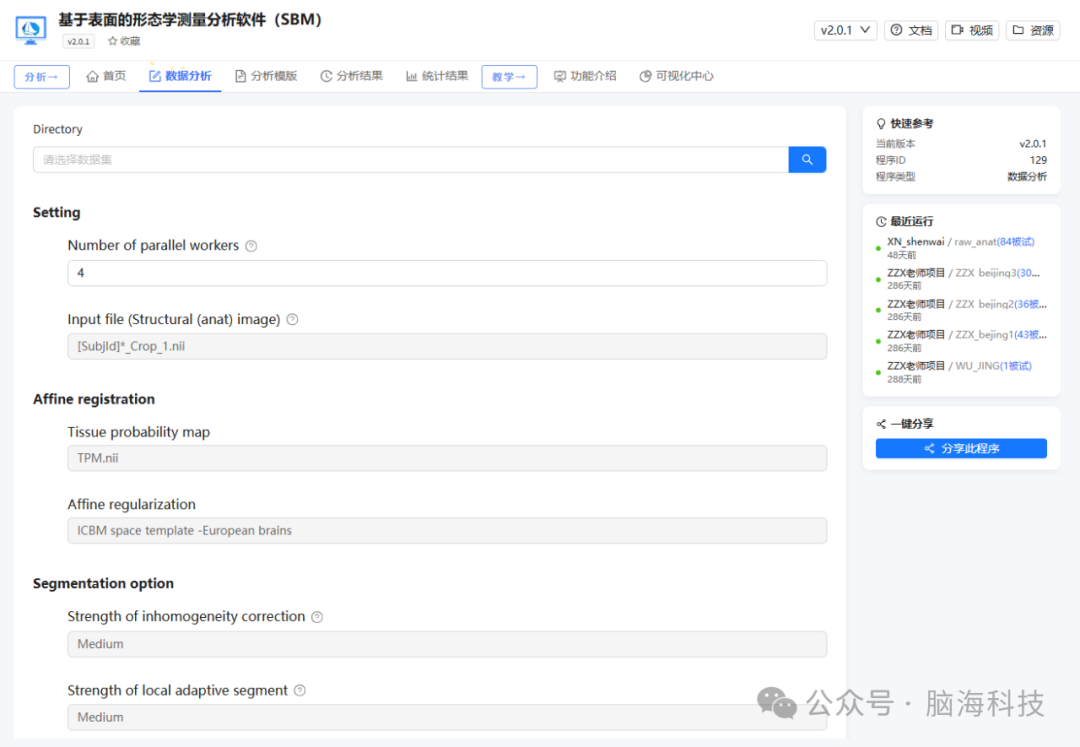
Task: Open the 统计结果 tab
Action: coord(437,76)
